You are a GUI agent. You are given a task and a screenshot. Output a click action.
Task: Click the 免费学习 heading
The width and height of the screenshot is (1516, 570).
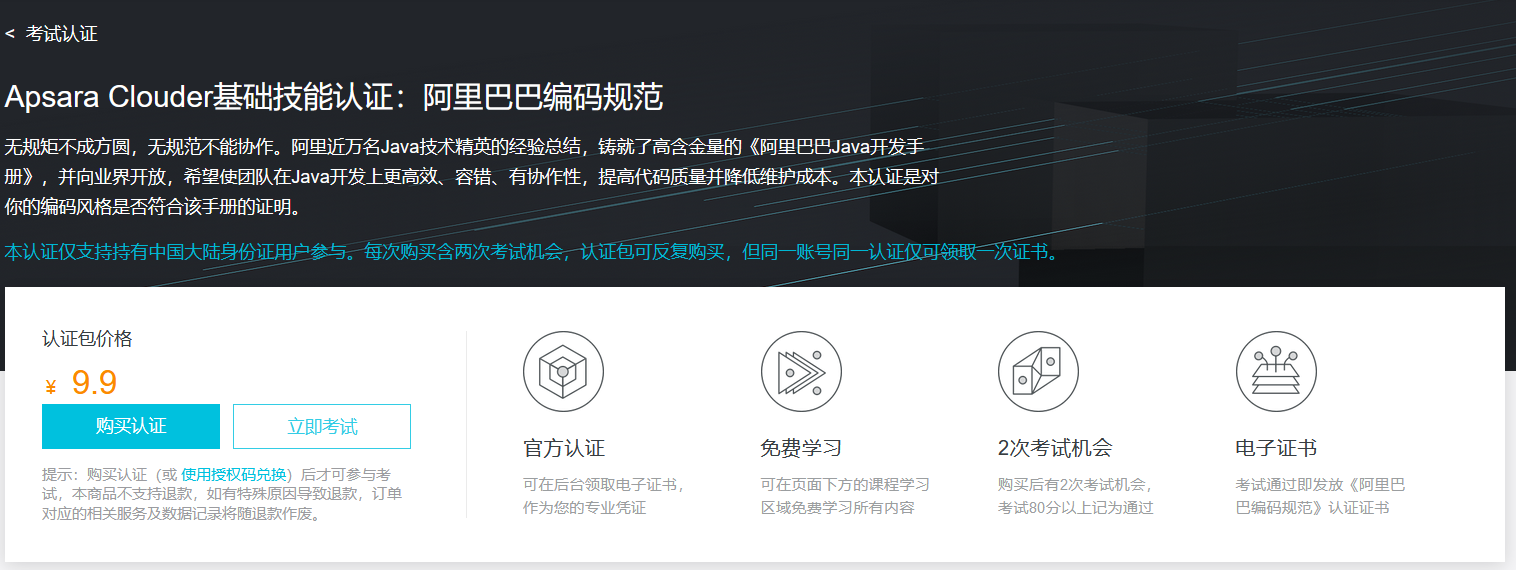(x=801, y=448)
